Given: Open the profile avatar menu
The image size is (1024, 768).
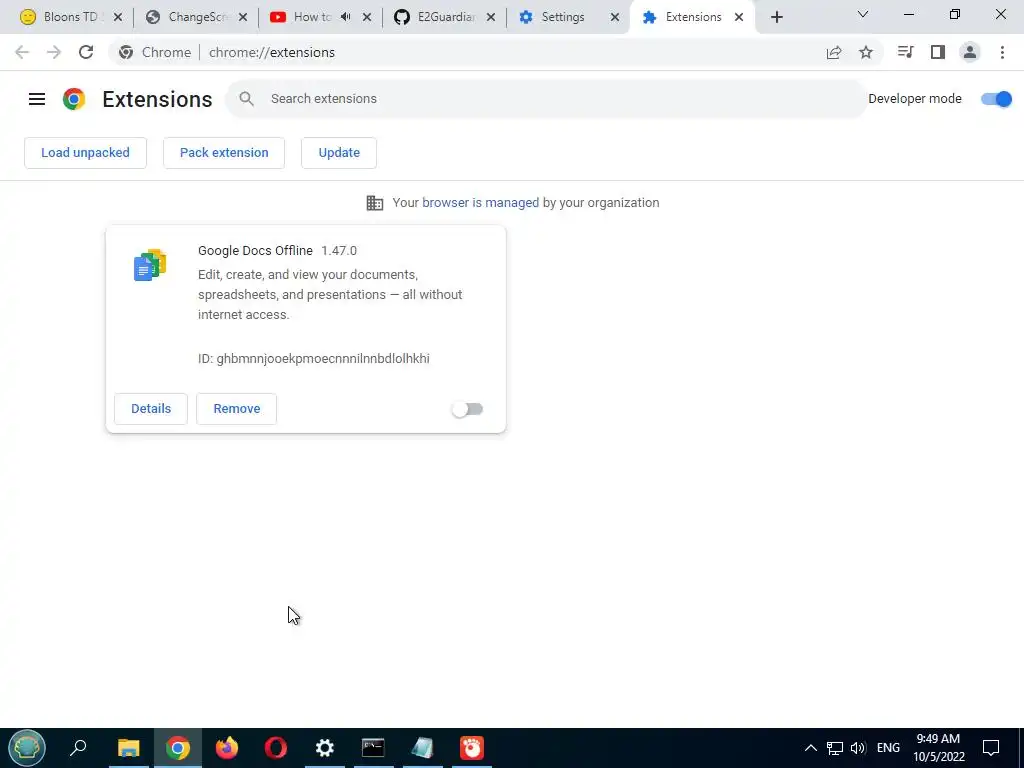Looking at the screenshot, I should point(970,52).
